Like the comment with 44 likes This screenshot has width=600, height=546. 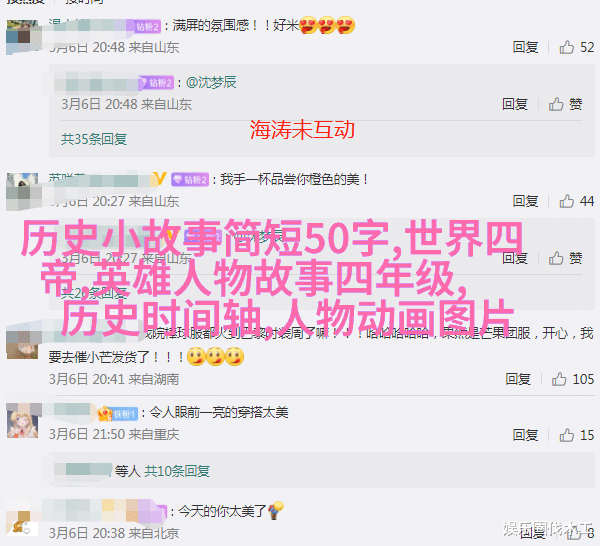click(566, 201)
